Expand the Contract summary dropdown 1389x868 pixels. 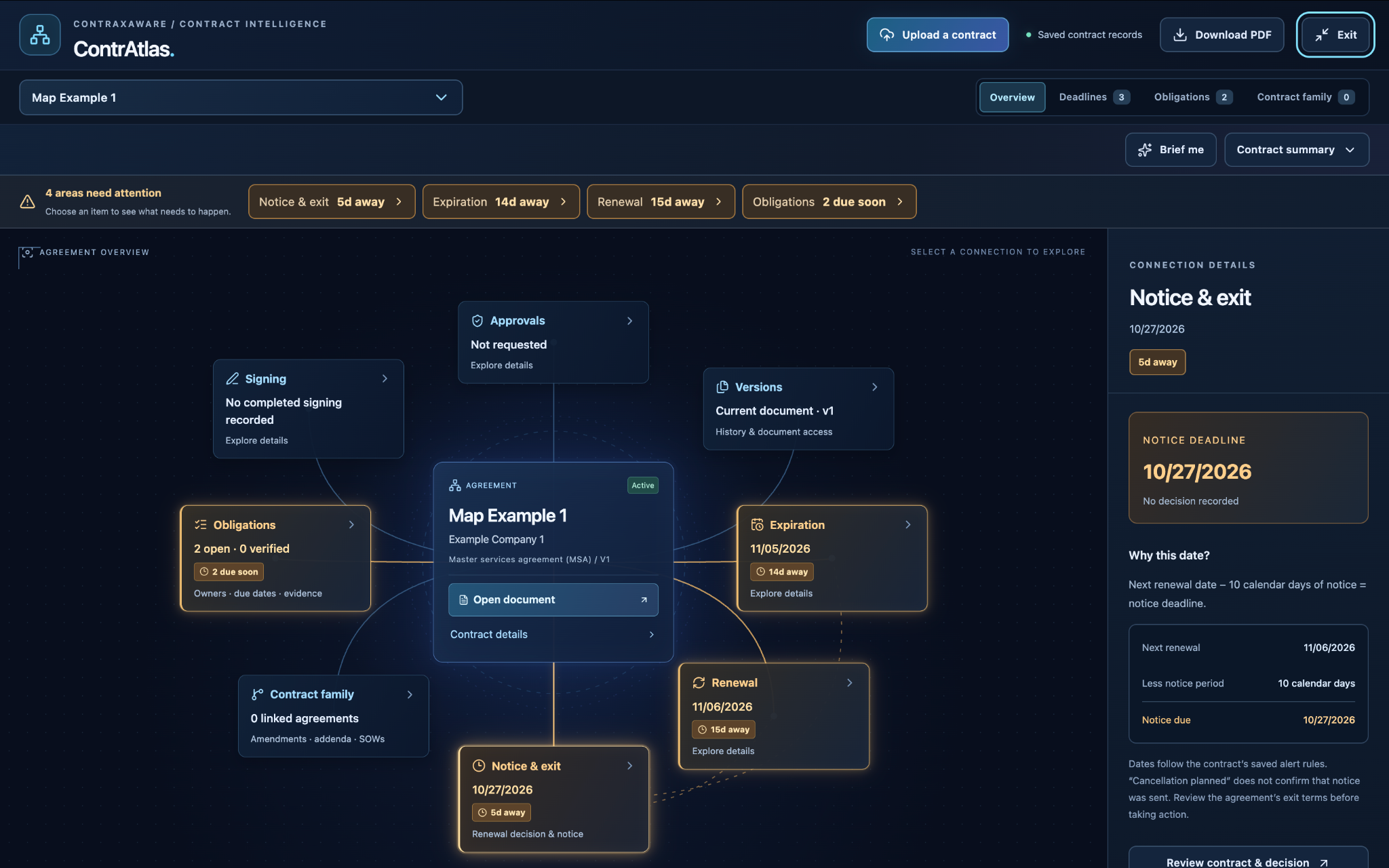(x=1296, y=150)
